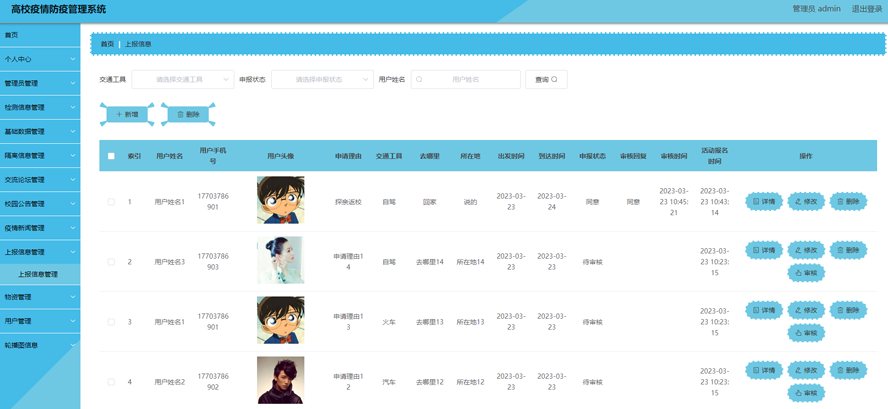Open the 交通工具 filter dropdown
The height and width of the screenshot is (409, 888).
183,80
